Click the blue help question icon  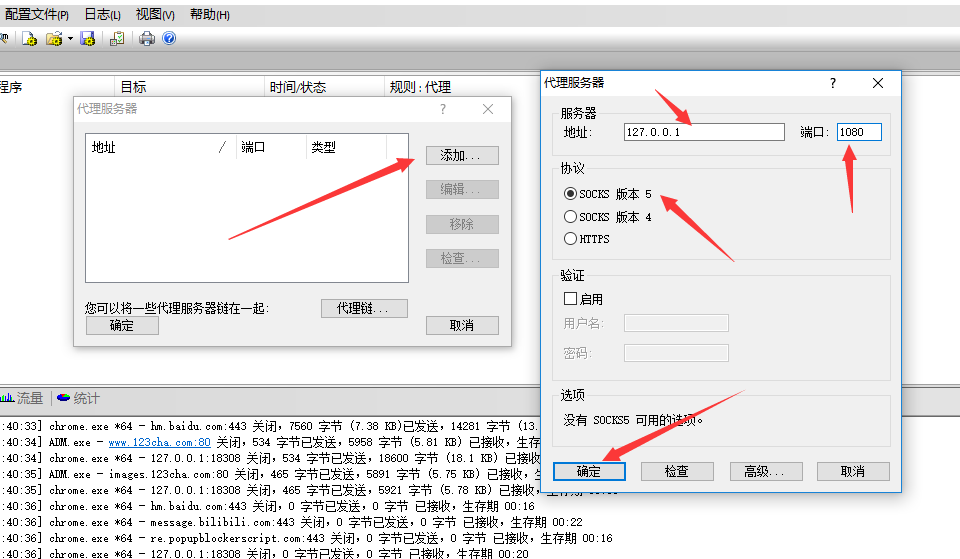pos(169,39)
